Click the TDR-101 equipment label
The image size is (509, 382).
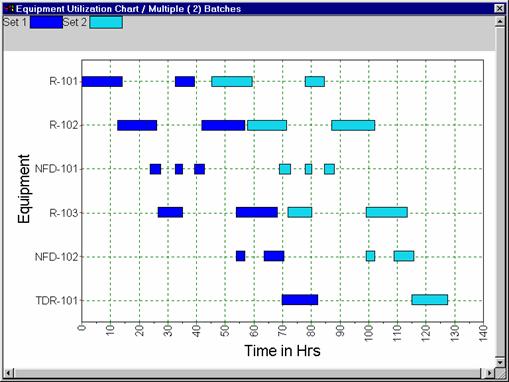tap(56, 301)
